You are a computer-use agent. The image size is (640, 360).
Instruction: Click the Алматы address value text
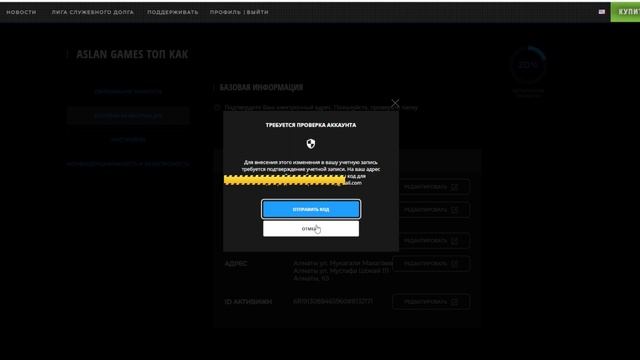pyautogui.click(x=342, y=271)
